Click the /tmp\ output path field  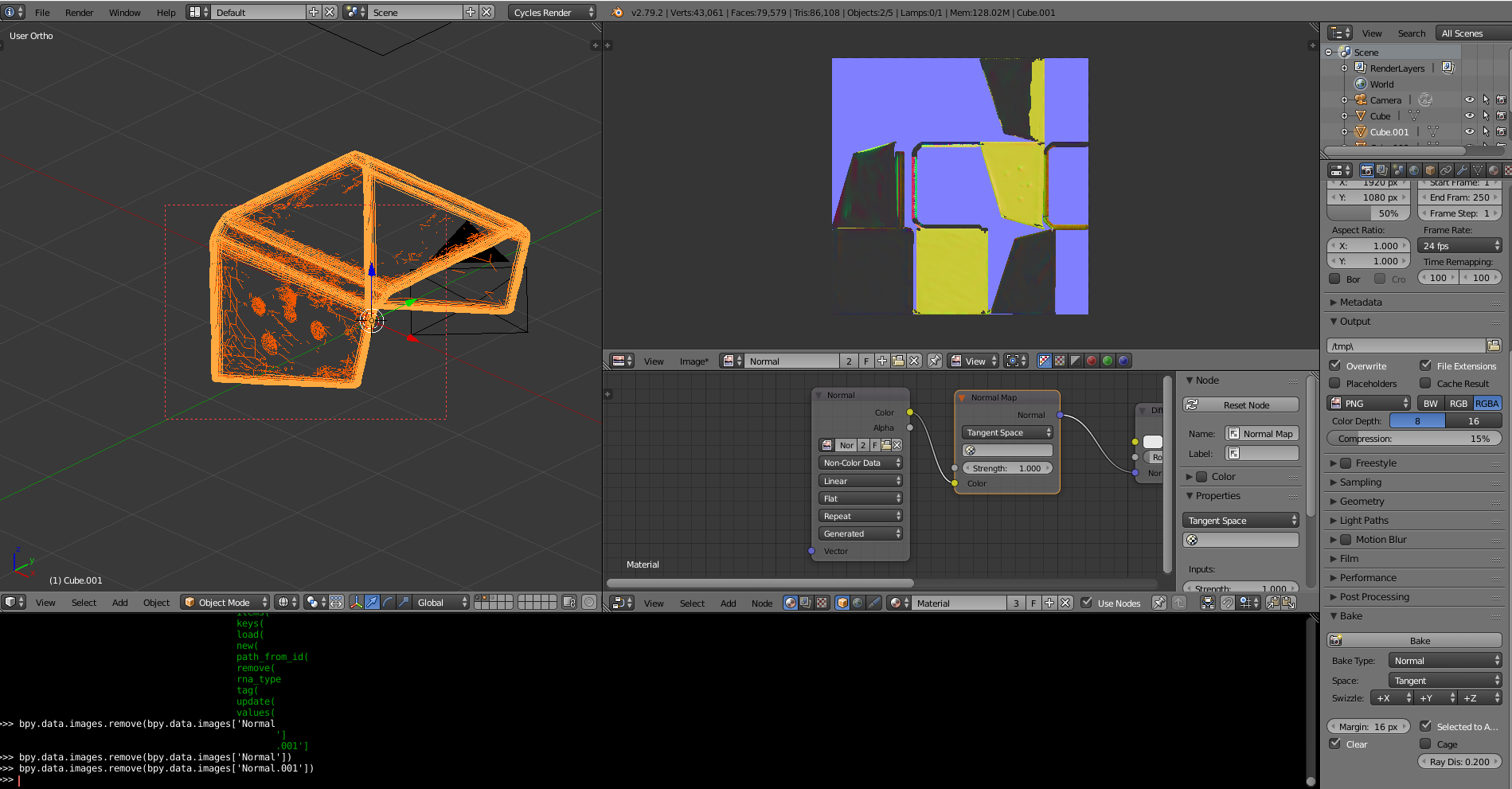coord(1406,346)
